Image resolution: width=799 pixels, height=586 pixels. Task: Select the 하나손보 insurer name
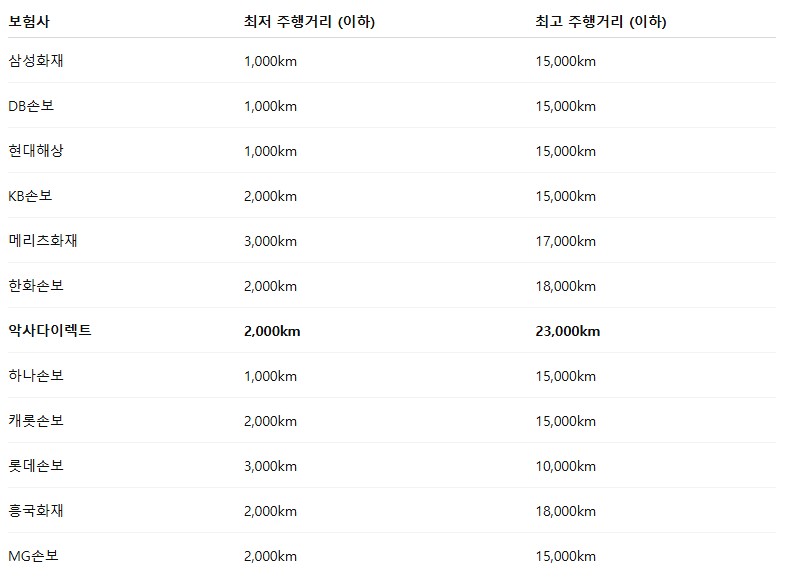coord(36,376)
